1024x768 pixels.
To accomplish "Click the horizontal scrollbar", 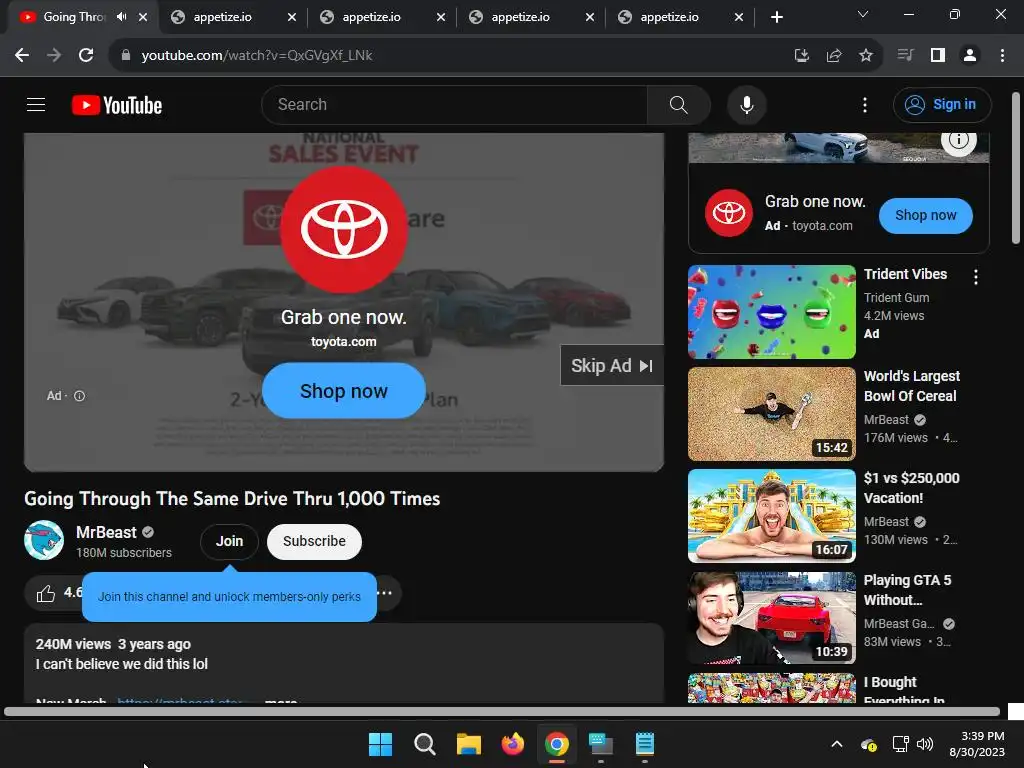I will point(502,712).
